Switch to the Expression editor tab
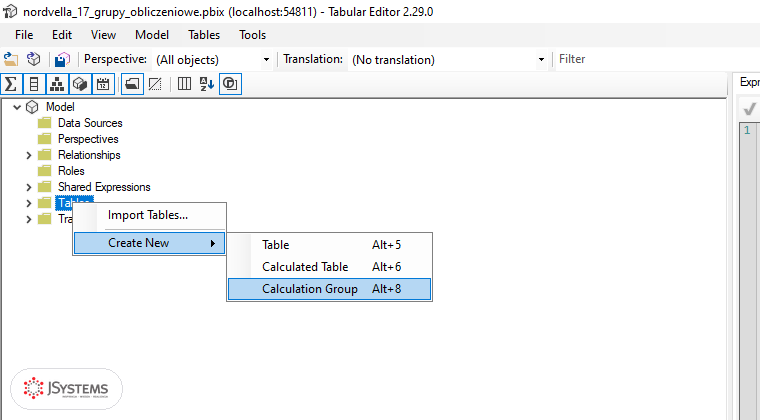Viewport: 760px width, 420px height. tap(749, 82)
